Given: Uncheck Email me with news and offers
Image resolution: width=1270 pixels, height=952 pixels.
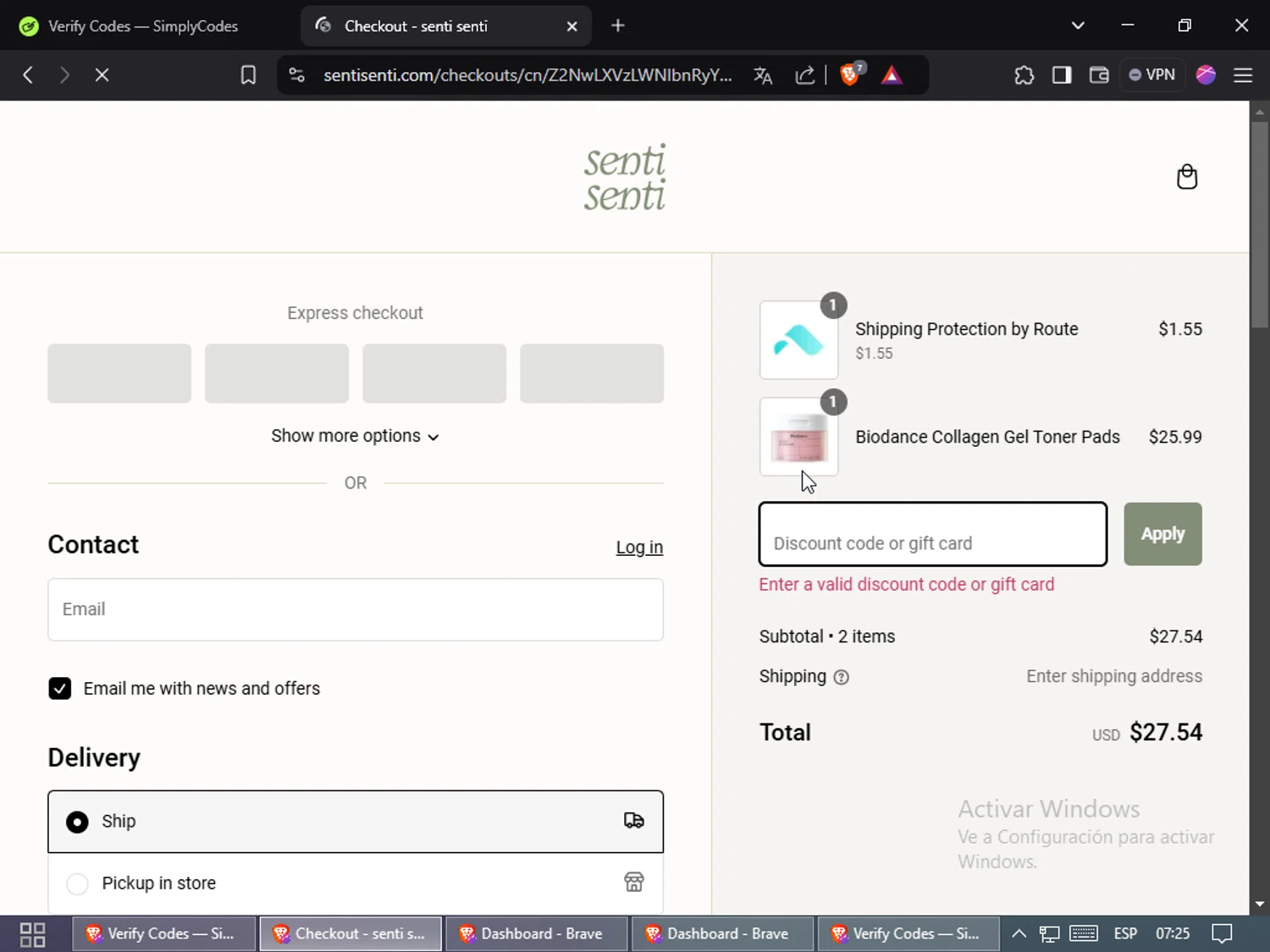Looking at the screenshot, I should (x=60, y=688).
